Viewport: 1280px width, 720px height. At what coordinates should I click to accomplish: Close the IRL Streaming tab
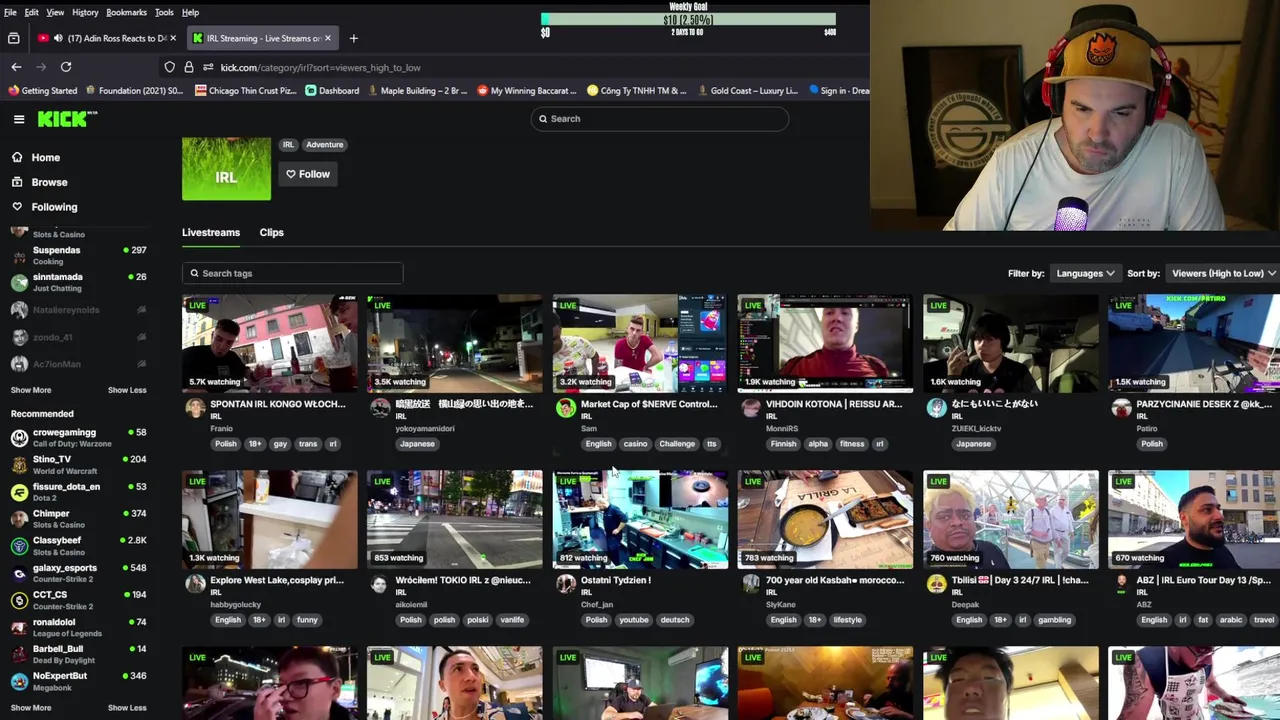[x=327, y=38]
